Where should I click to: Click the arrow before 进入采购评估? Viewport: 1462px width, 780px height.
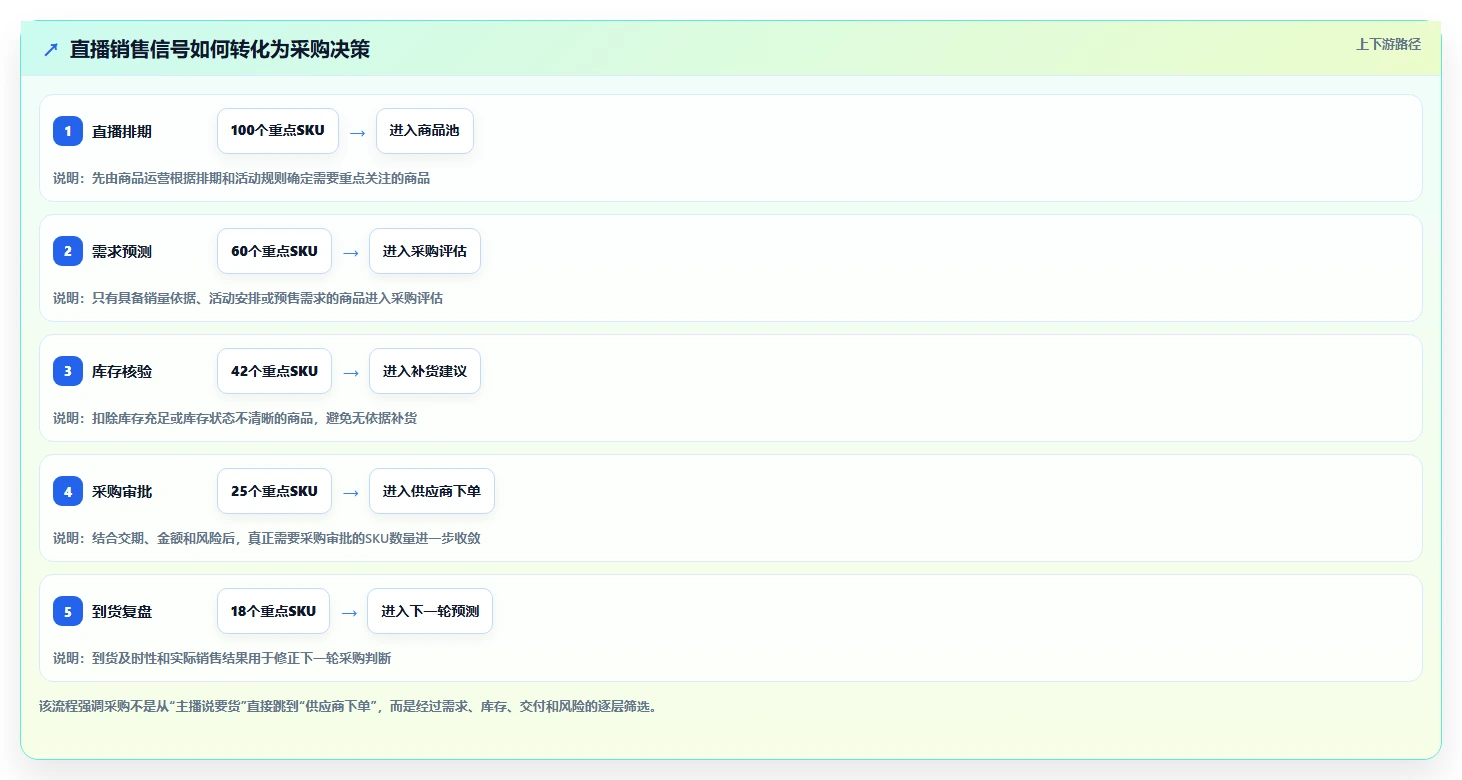[x=350, y=252]
